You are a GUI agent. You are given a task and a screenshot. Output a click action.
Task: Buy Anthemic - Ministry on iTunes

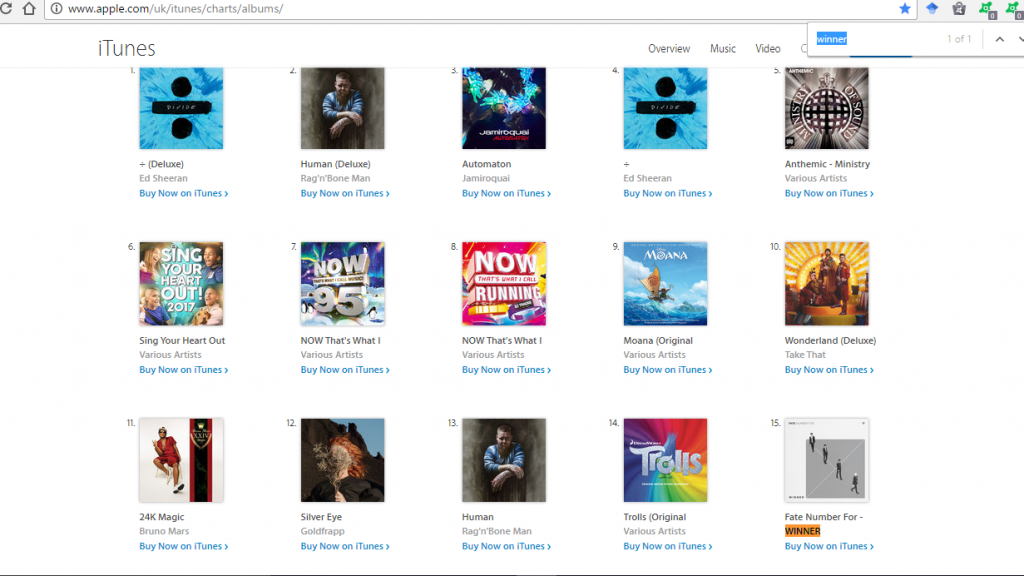coord(829,193)
